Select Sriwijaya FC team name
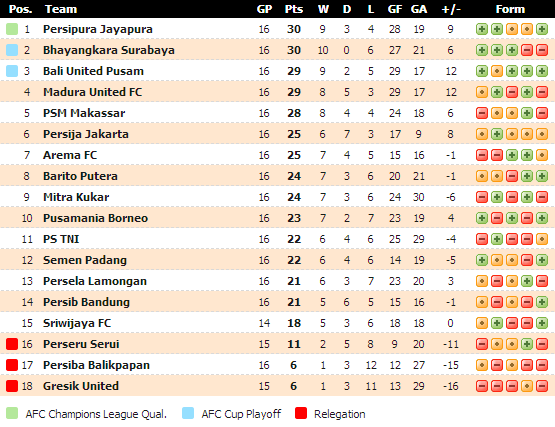Viewport: 555px width, 427px height. [x=77, y=323]
